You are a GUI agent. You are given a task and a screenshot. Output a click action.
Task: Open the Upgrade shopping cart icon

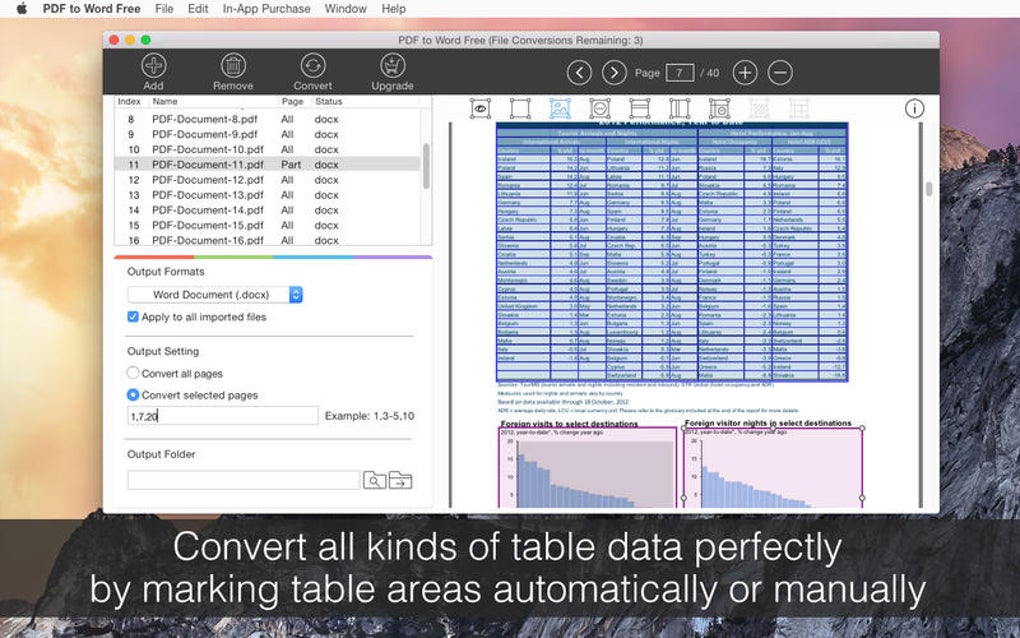coord(392,68)
